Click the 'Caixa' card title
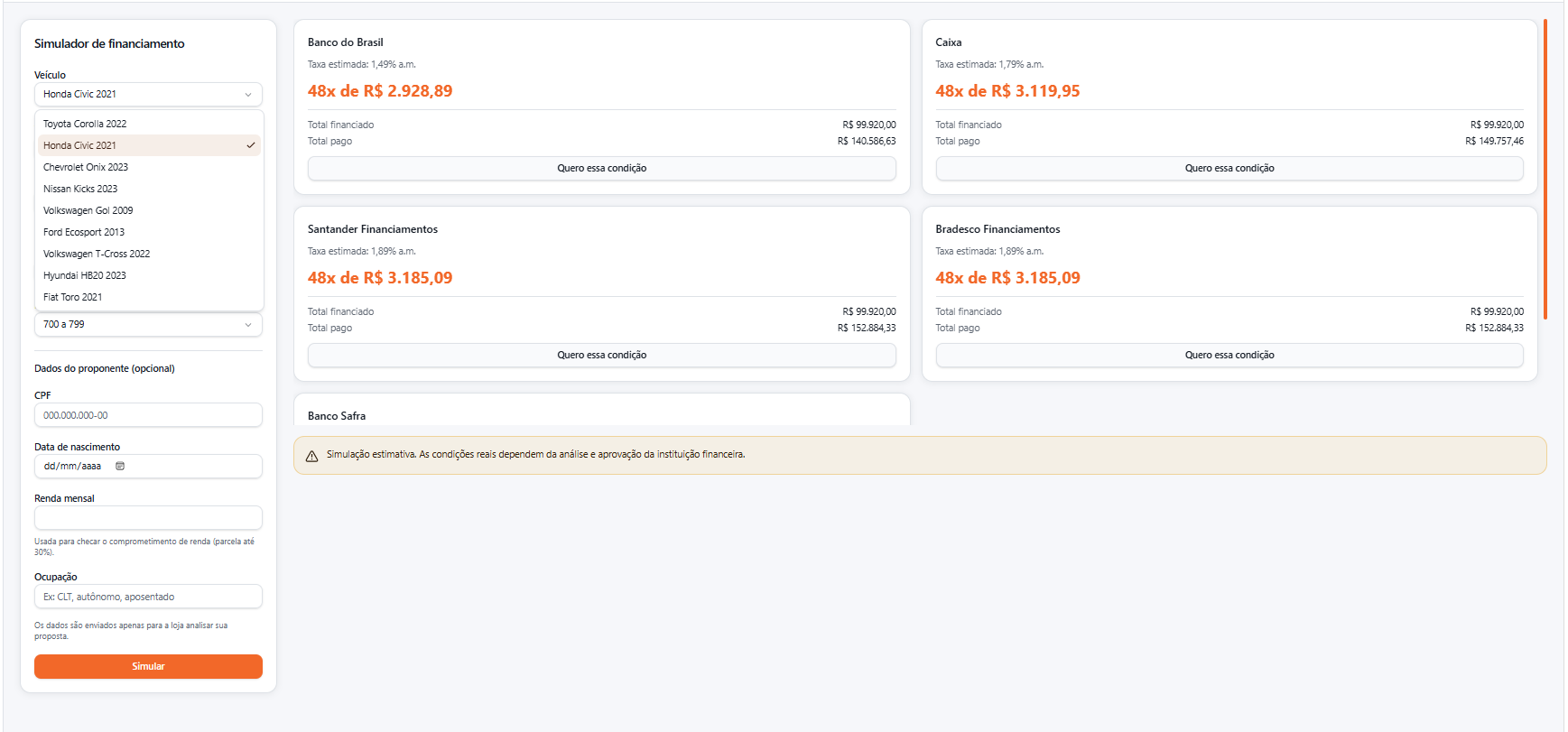 (x=949, y=42)
